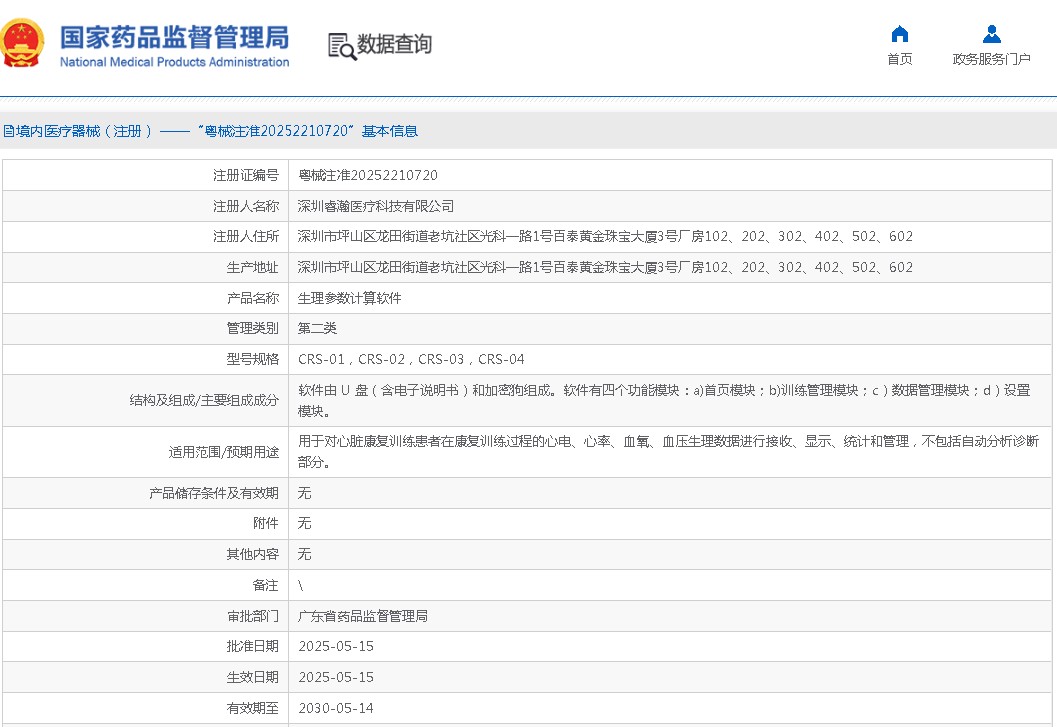Click the 第二类 management category value

click(318, 328)
